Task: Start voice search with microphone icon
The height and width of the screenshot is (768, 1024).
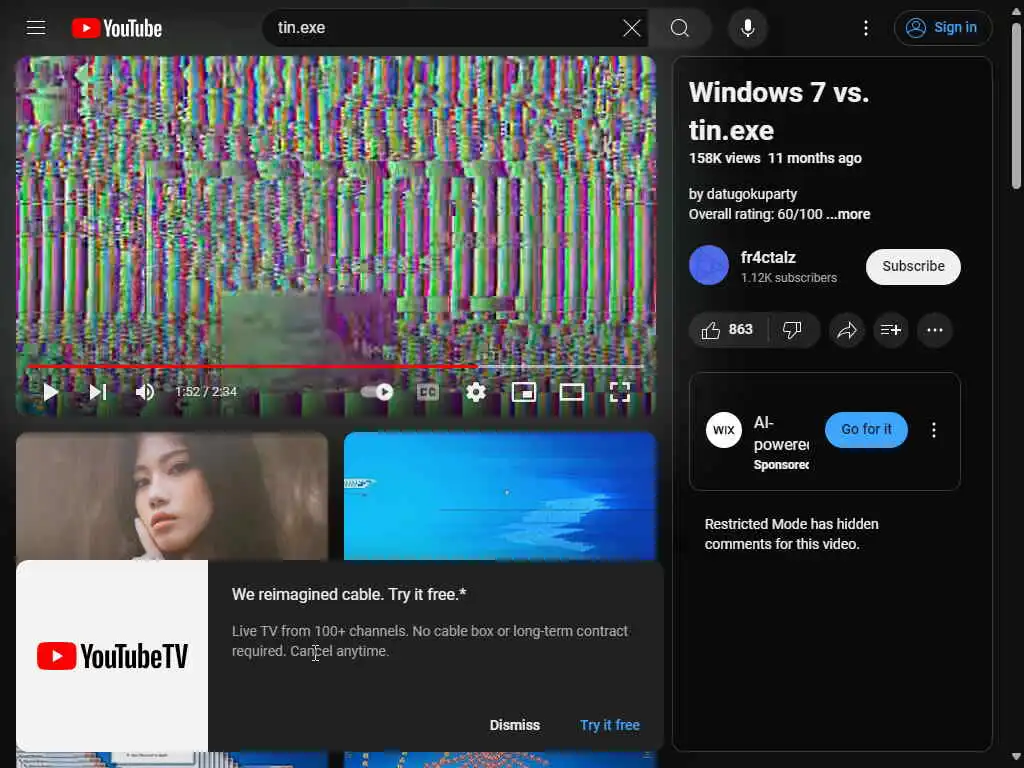Action: (748, 28)
